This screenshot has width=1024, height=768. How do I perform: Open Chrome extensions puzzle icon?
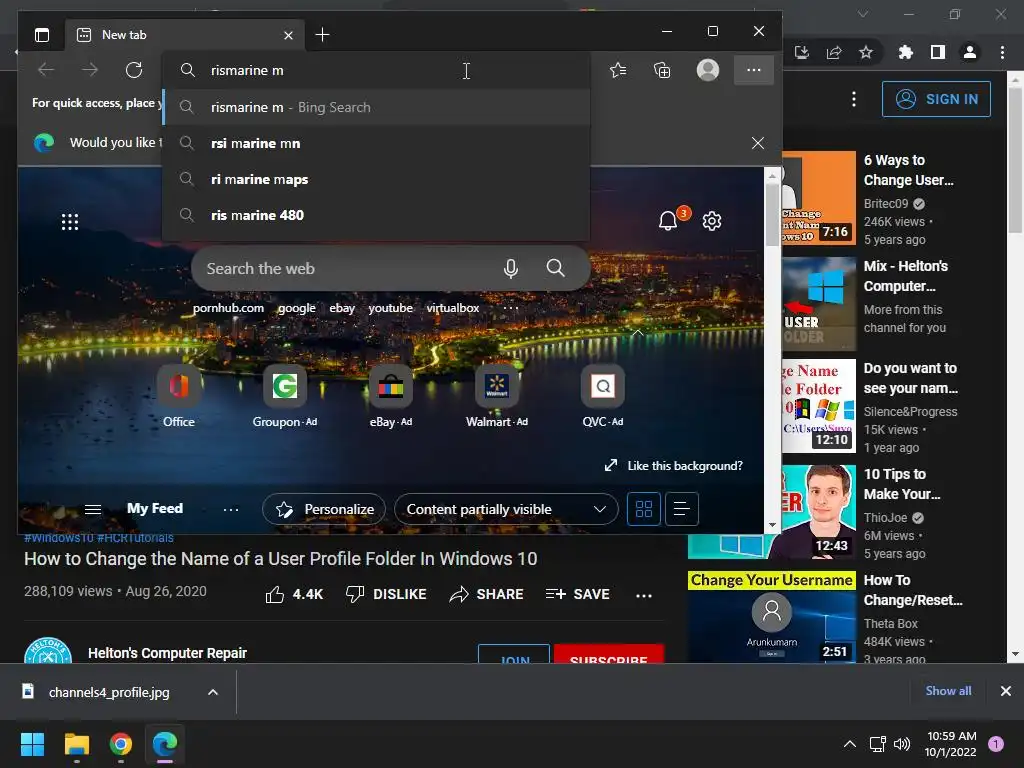[905, 52]
